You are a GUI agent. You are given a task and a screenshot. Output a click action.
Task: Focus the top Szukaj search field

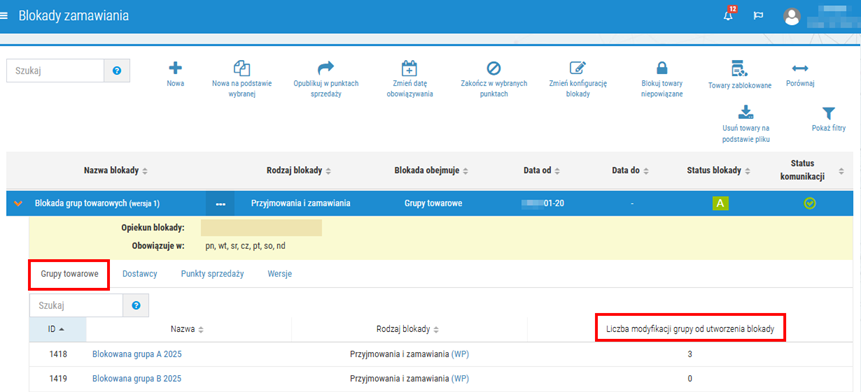(55, 71)
